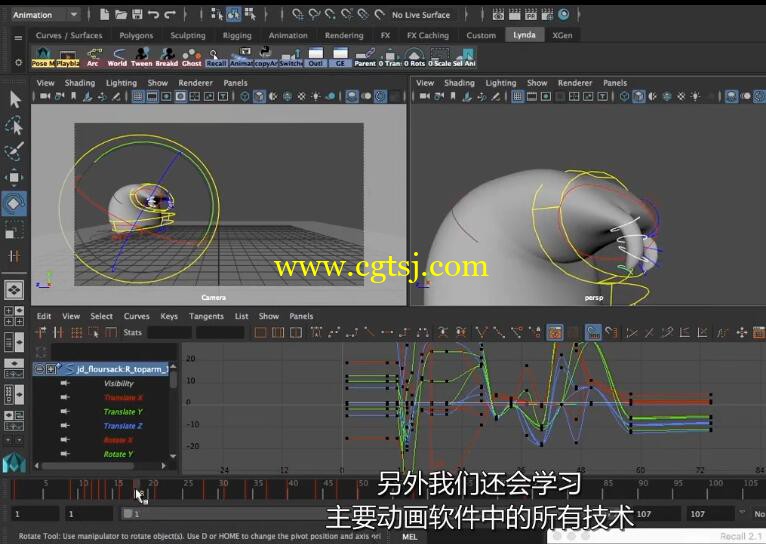Toggle grid display in Camera viewport
This screenshot has width=766, height=544.
coord(138,97)
